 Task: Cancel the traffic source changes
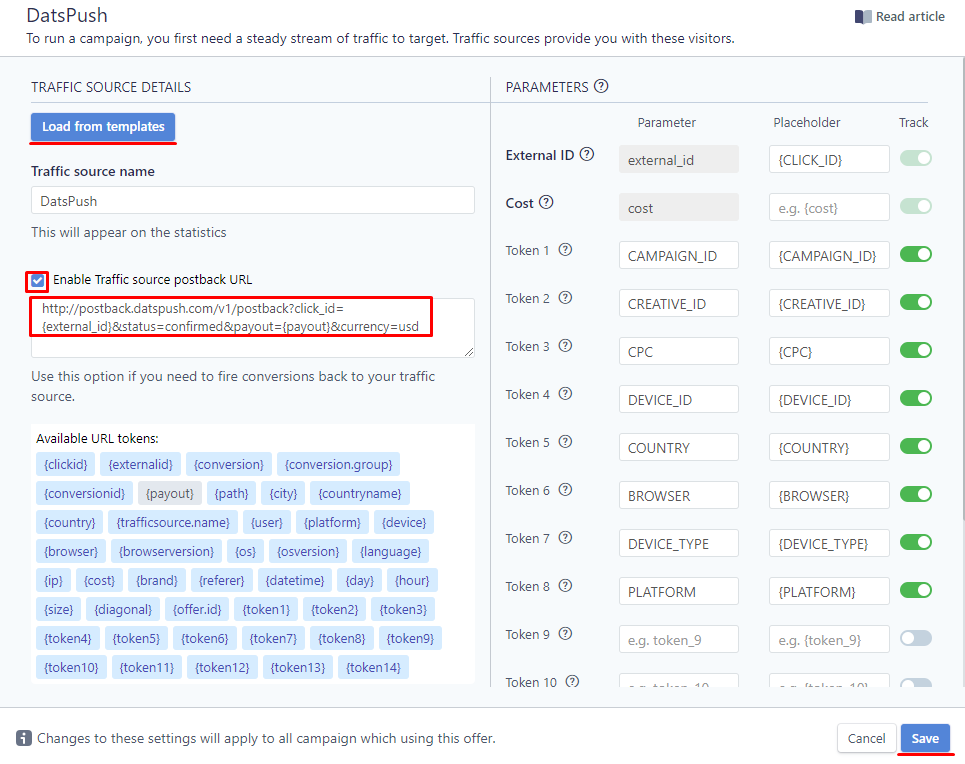point(866,738)
